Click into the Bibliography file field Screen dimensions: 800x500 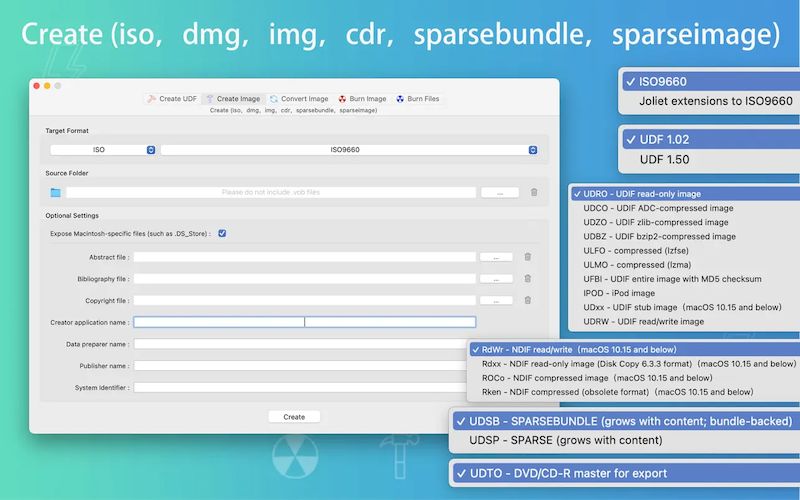point(305,279)
